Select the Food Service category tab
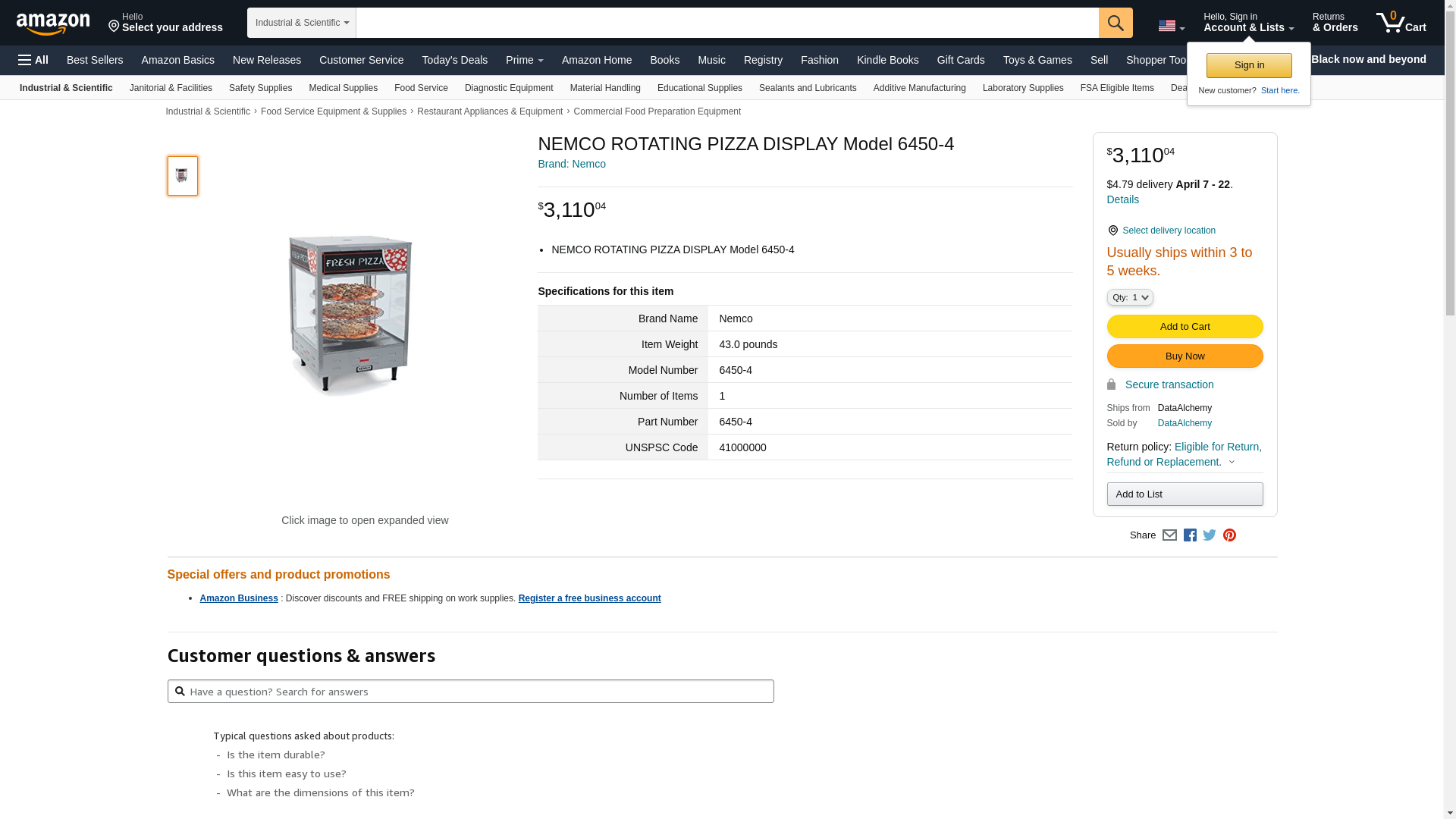This screenshot has height=819, width=1456. 421,88
